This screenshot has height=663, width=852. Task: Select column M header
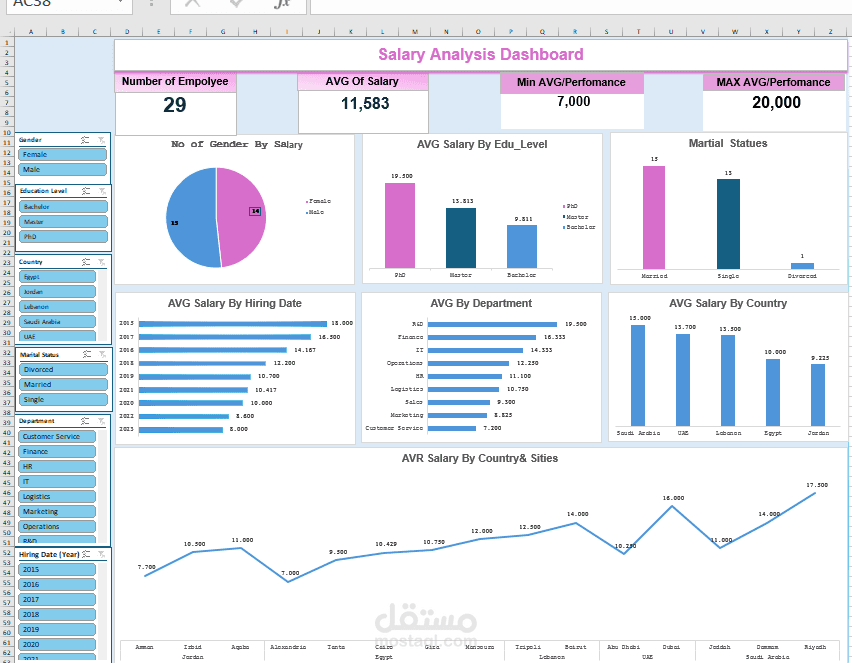tap(415, 32)
